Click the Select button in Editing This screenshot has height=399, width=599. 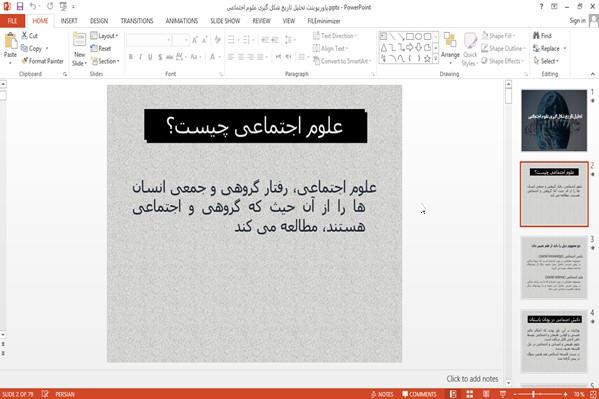tap(546, 61)
